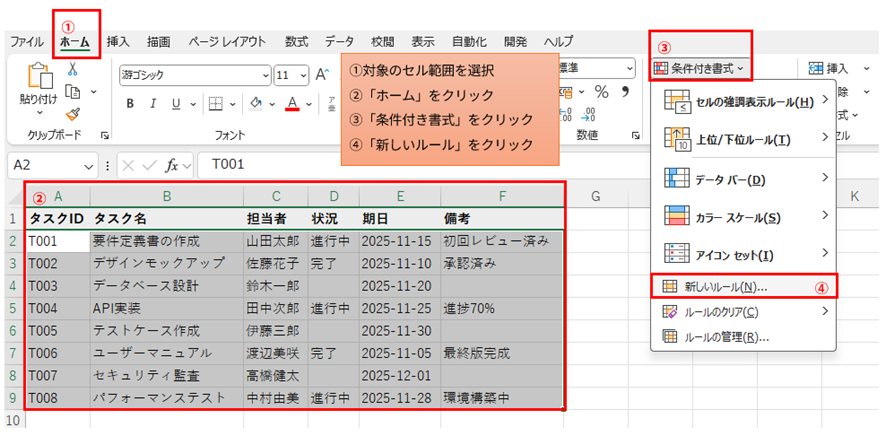Image resolution: width=886 pixels, height=436 pixels.
Task: Switch to the 表示 tab
Action: (x=423, y=42)
